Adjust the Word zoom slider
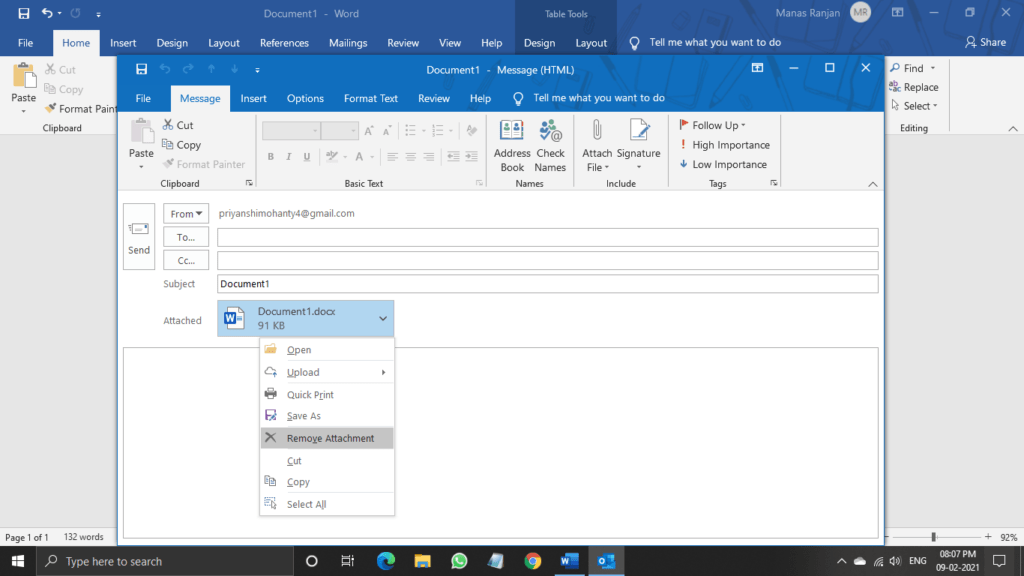 [934, 537]
